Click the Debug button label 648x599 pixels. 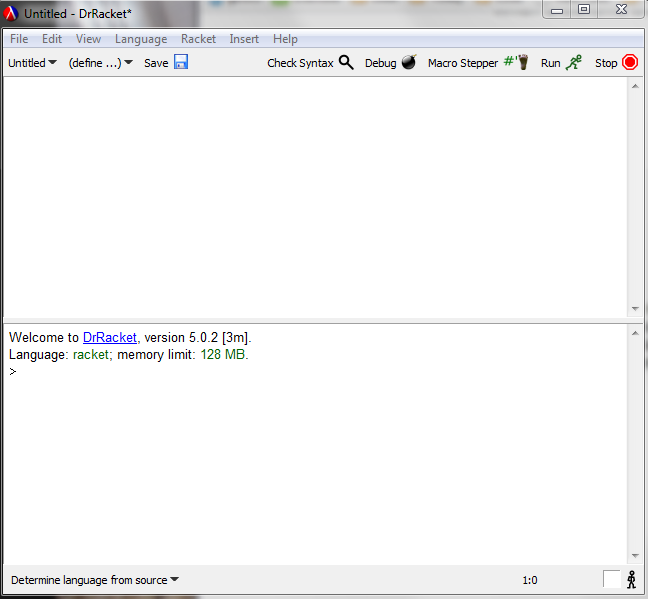click(380, 63)
